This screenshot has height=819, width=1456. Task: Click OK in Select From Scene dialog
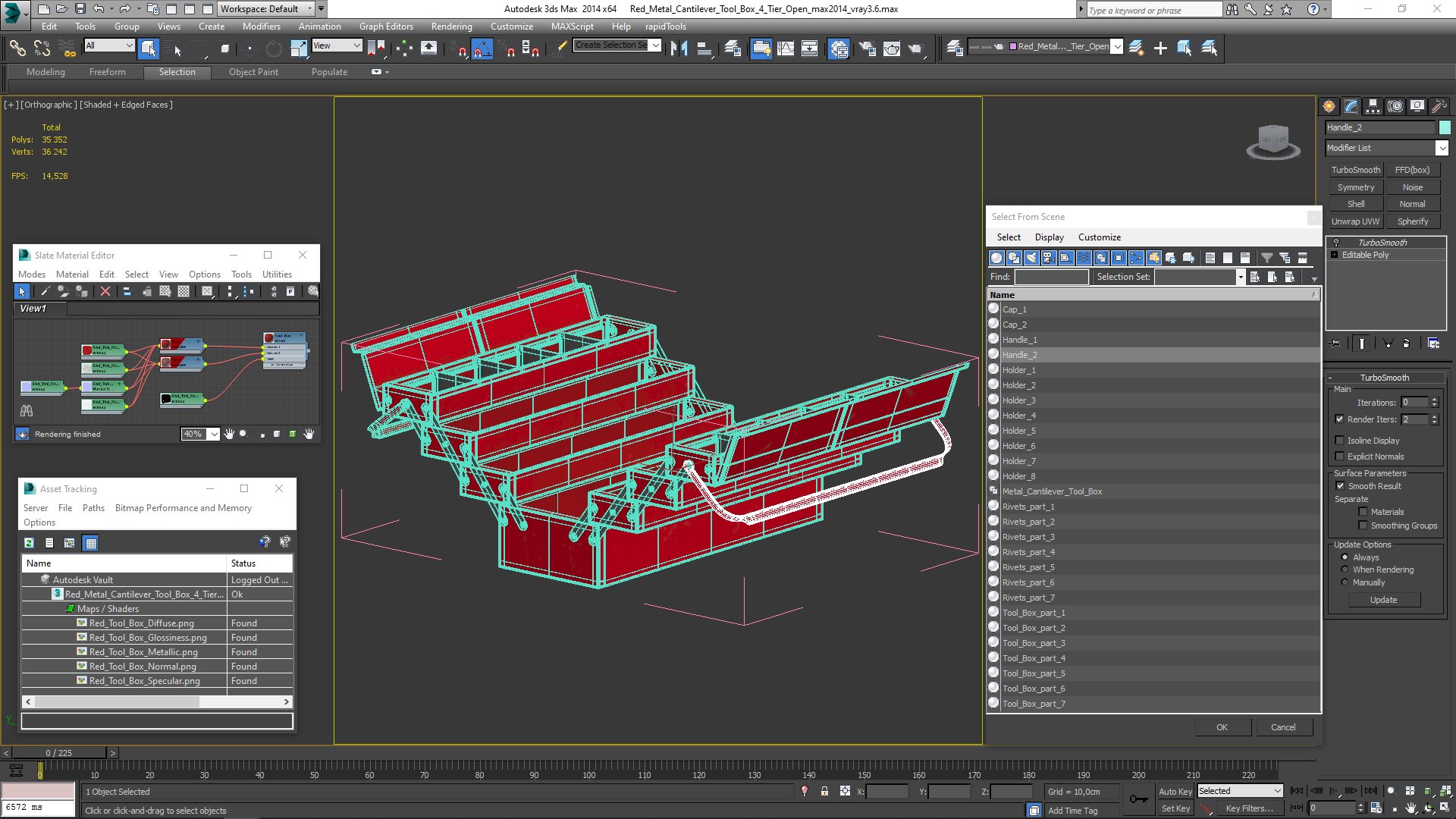click(1222, 727)
